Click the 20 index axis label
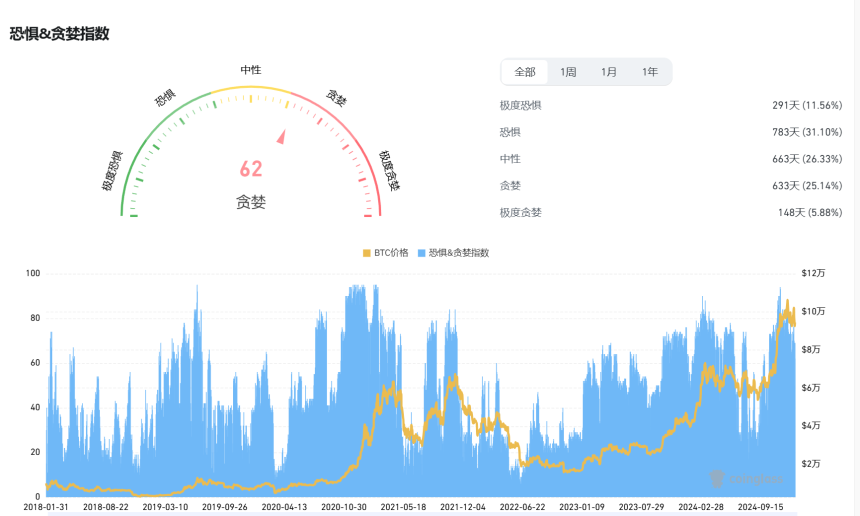Image resolution: width=860 pixels, height=516 pixels. click(35, 452)
